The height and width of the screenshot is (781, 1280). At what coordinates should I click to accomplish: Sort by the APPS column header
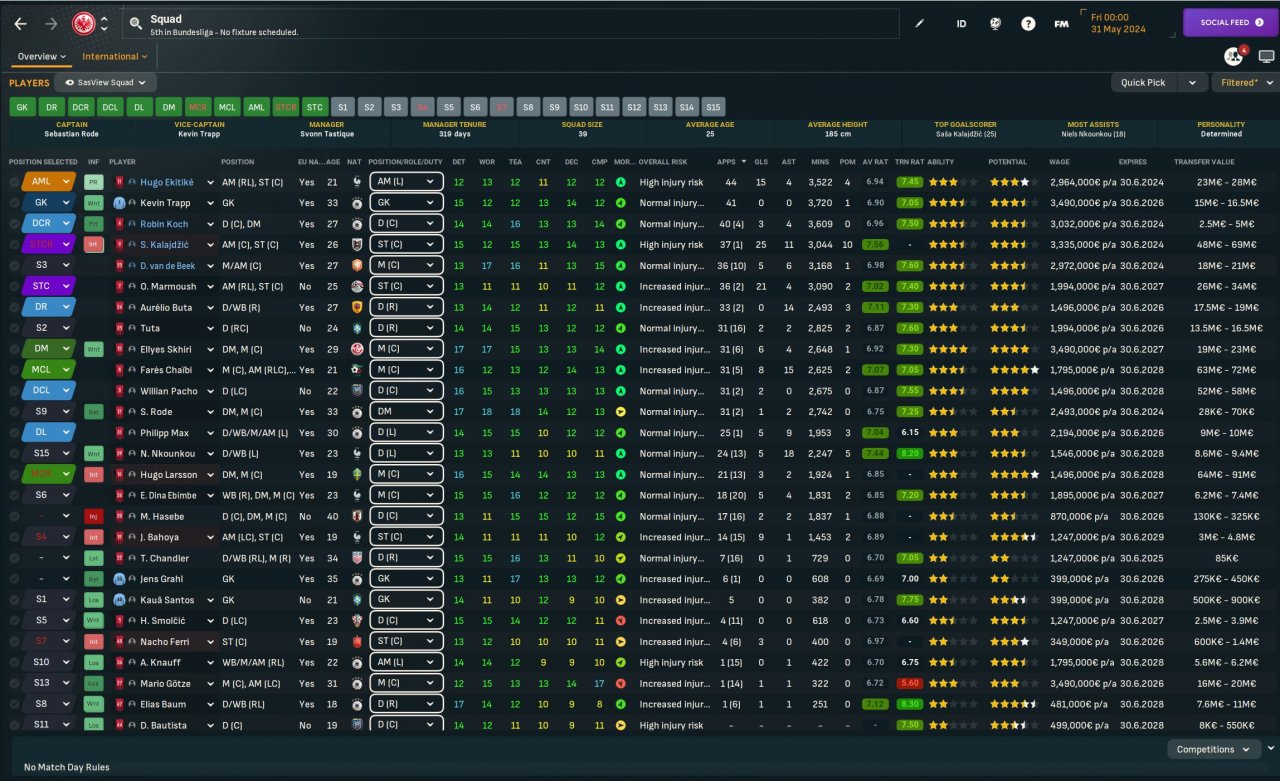(733, 161)
